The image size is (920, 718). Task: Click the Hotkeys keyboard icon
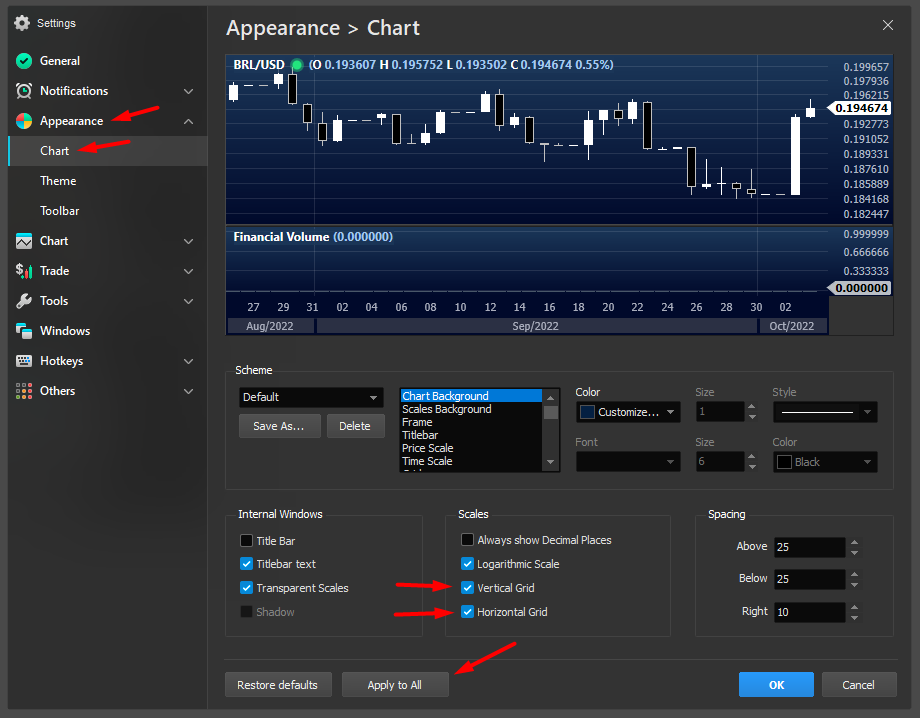point(24,361)
